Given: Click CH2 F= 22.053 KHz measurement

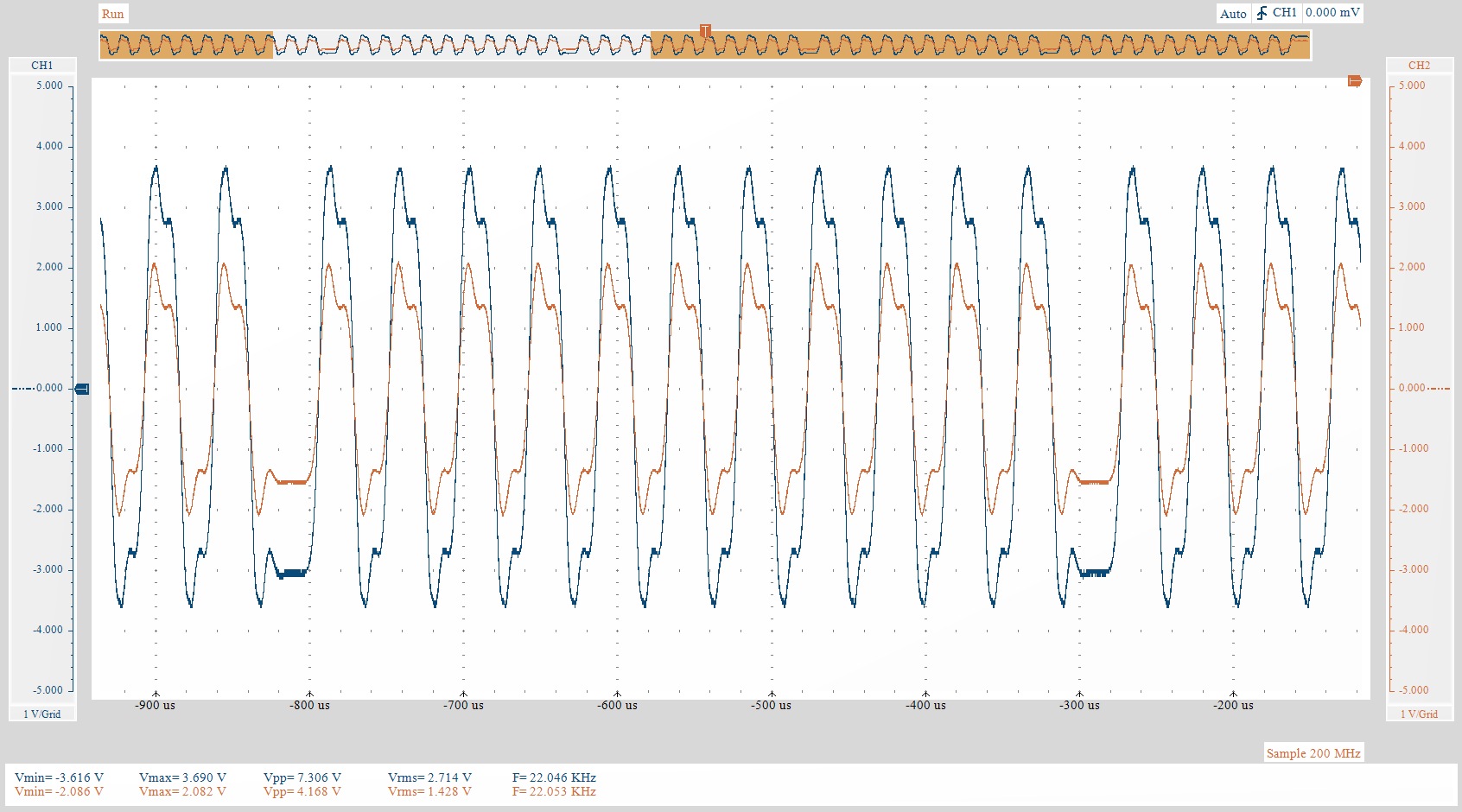Looking at the screenshot, I should click(x=554, y=791).
